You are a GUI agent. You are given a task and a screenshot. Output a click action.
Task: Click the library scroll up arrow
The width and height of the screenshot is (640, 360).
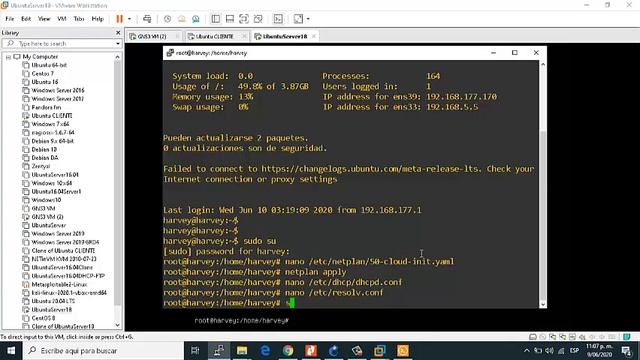[118, 57]
